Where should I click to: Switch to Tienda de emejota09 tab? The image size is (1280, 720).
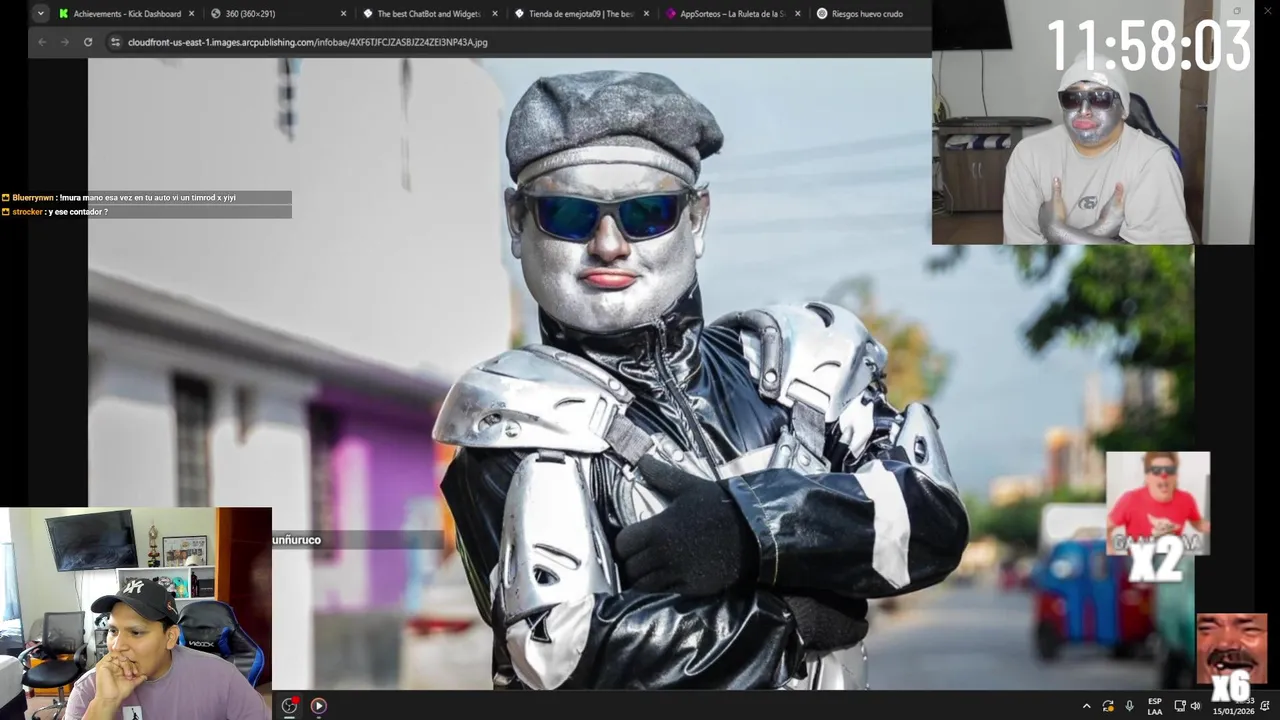coord(581,14)
